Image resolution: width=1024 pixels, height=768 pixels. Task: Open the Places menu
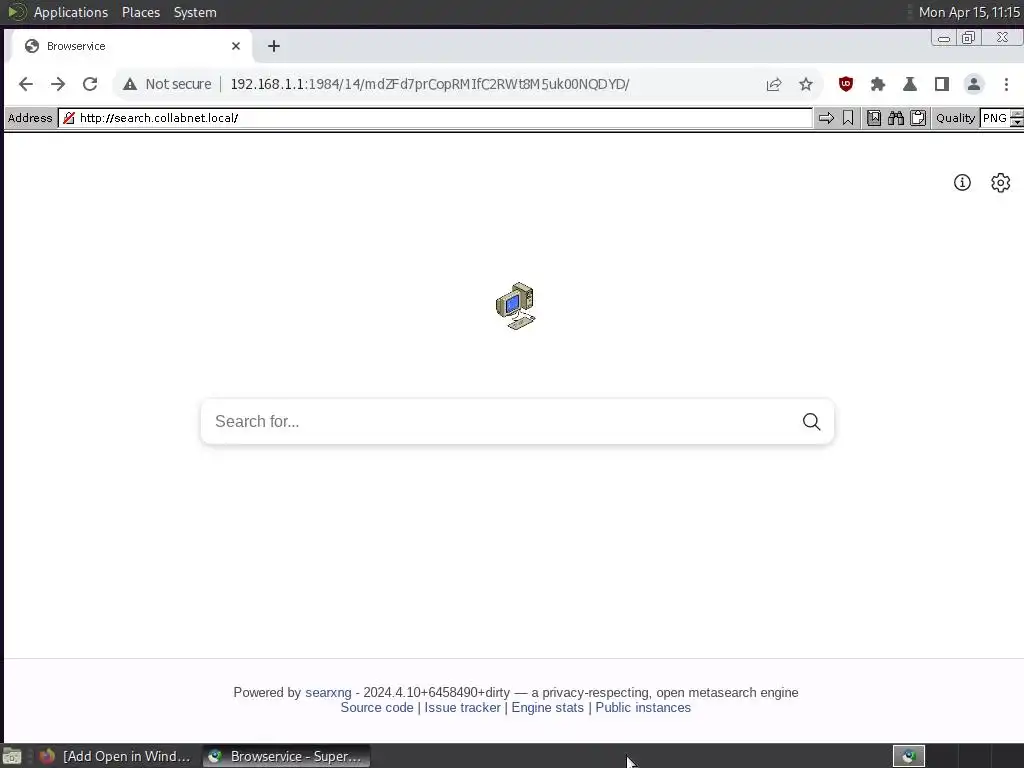click(140, 12)
